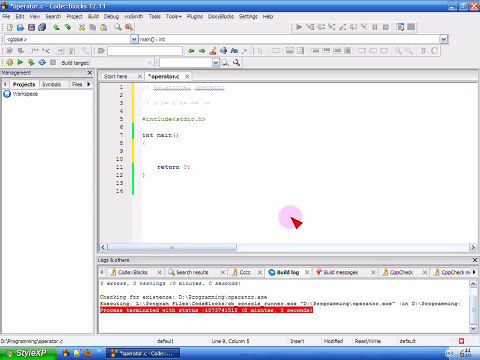
Task: Click Logs tabs right scroll arrow
Action: click(x=474, y=272)
